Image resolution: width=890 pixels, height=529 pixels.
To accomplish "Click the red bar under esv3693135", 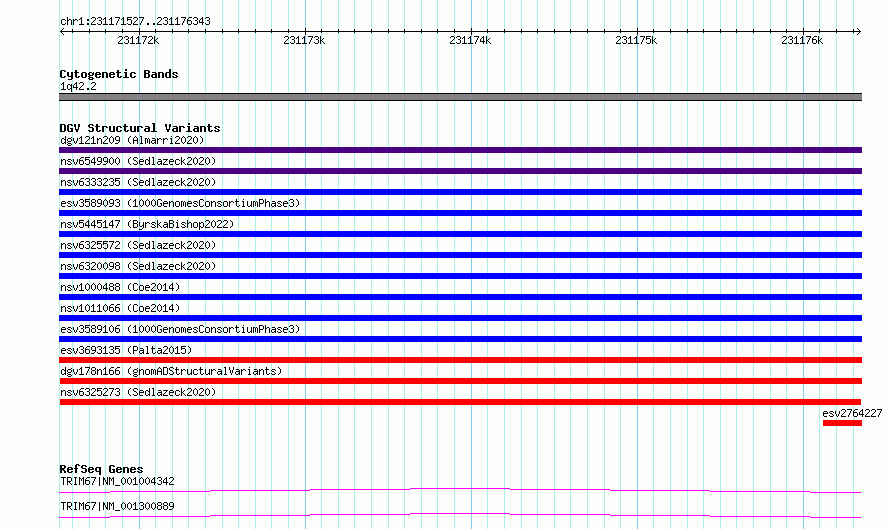I will click(460, 360).
